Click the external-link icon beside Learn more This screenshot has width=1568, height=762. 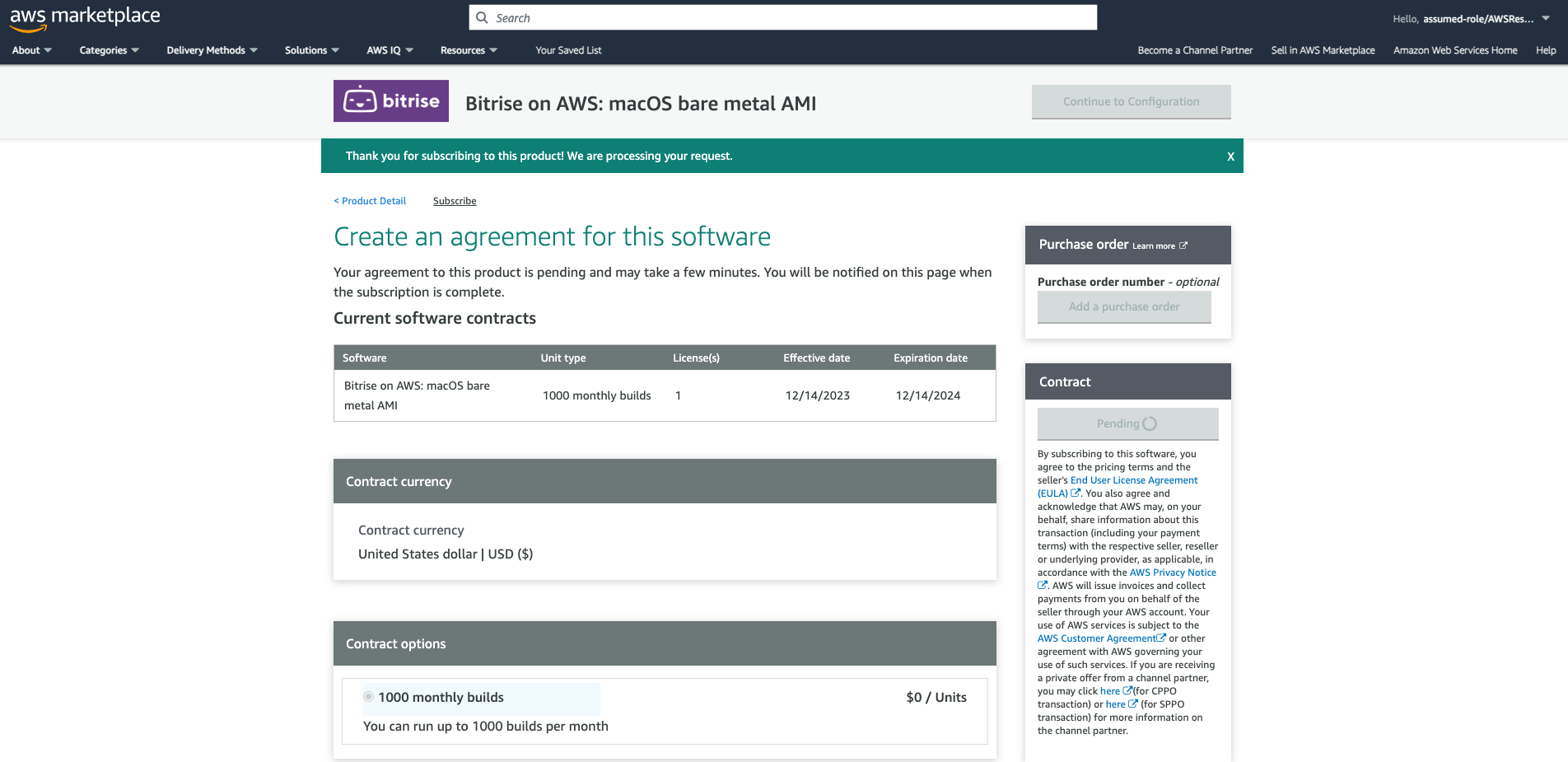(1184, 245)
